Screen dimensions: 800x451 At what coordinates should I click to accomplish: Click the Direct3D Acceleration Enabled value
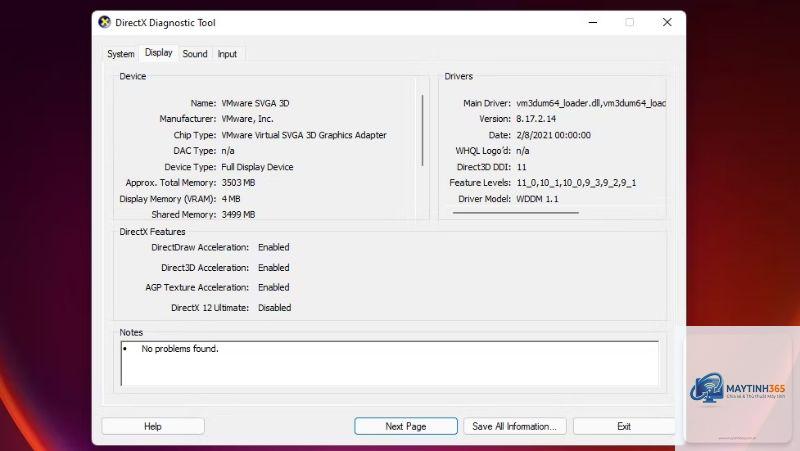(x=273, y=268)
